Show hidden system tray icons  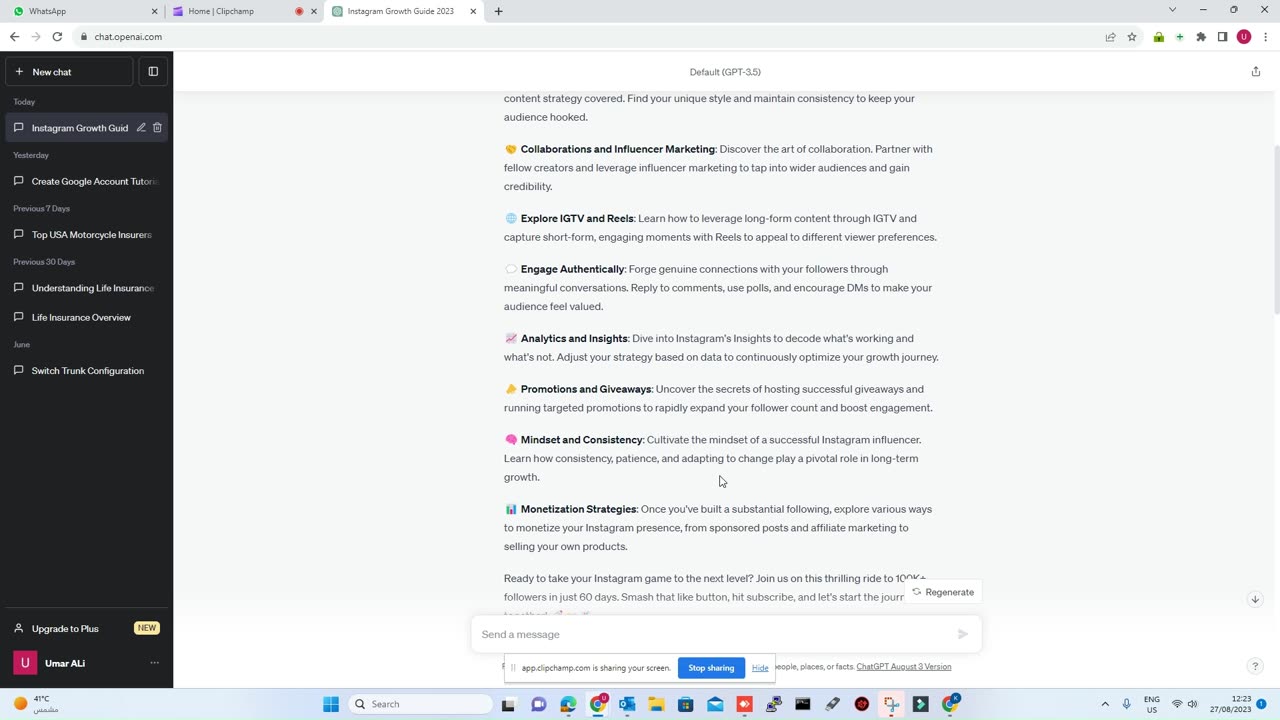(x=1105, y=704)
